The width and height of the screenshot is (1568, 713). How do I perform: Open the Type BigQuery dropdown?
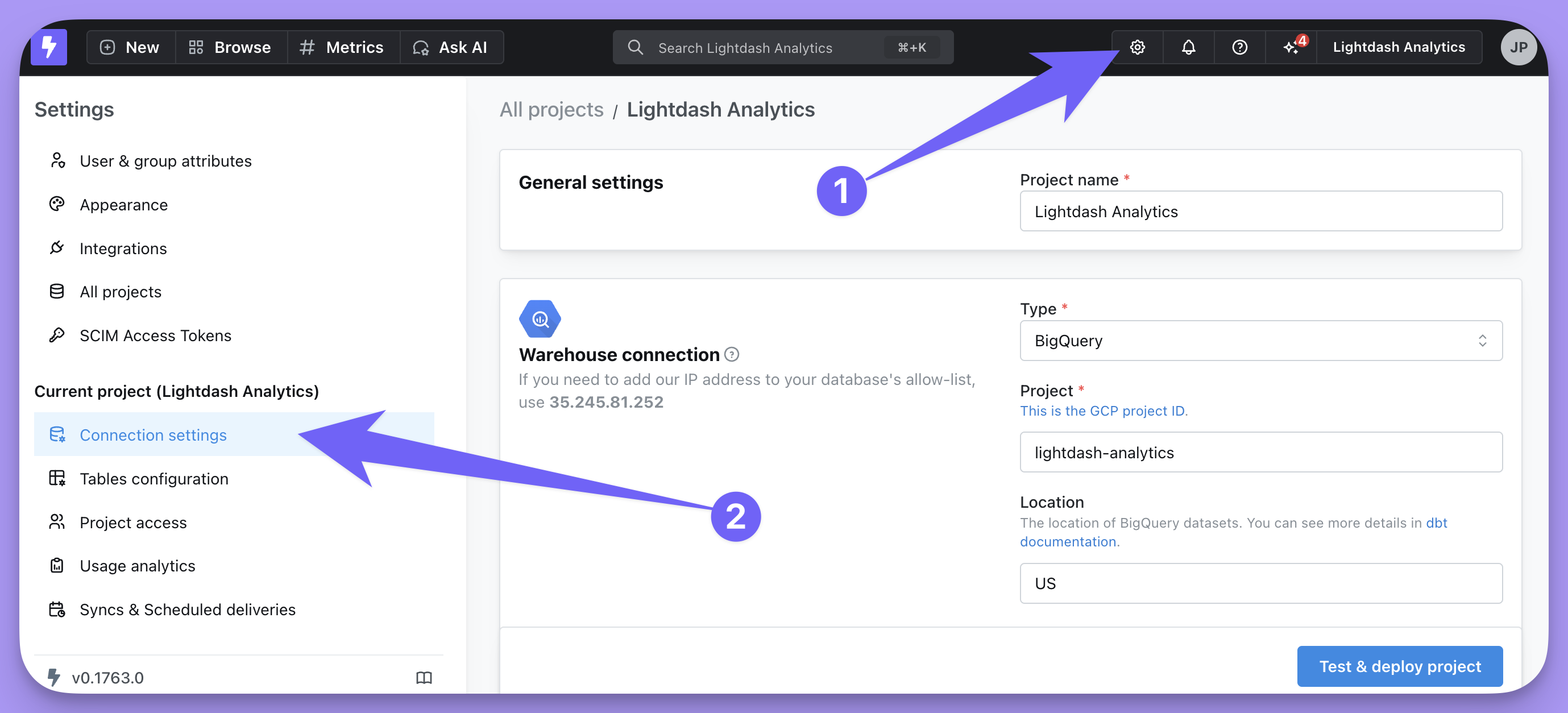(1260, 341)
